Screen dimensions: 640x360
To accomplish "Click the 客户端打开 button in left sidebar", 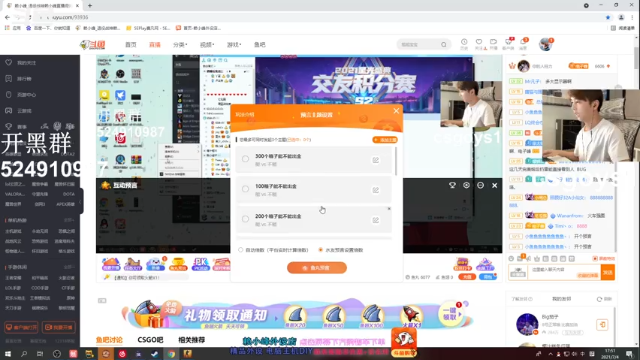I will point(21,327).
